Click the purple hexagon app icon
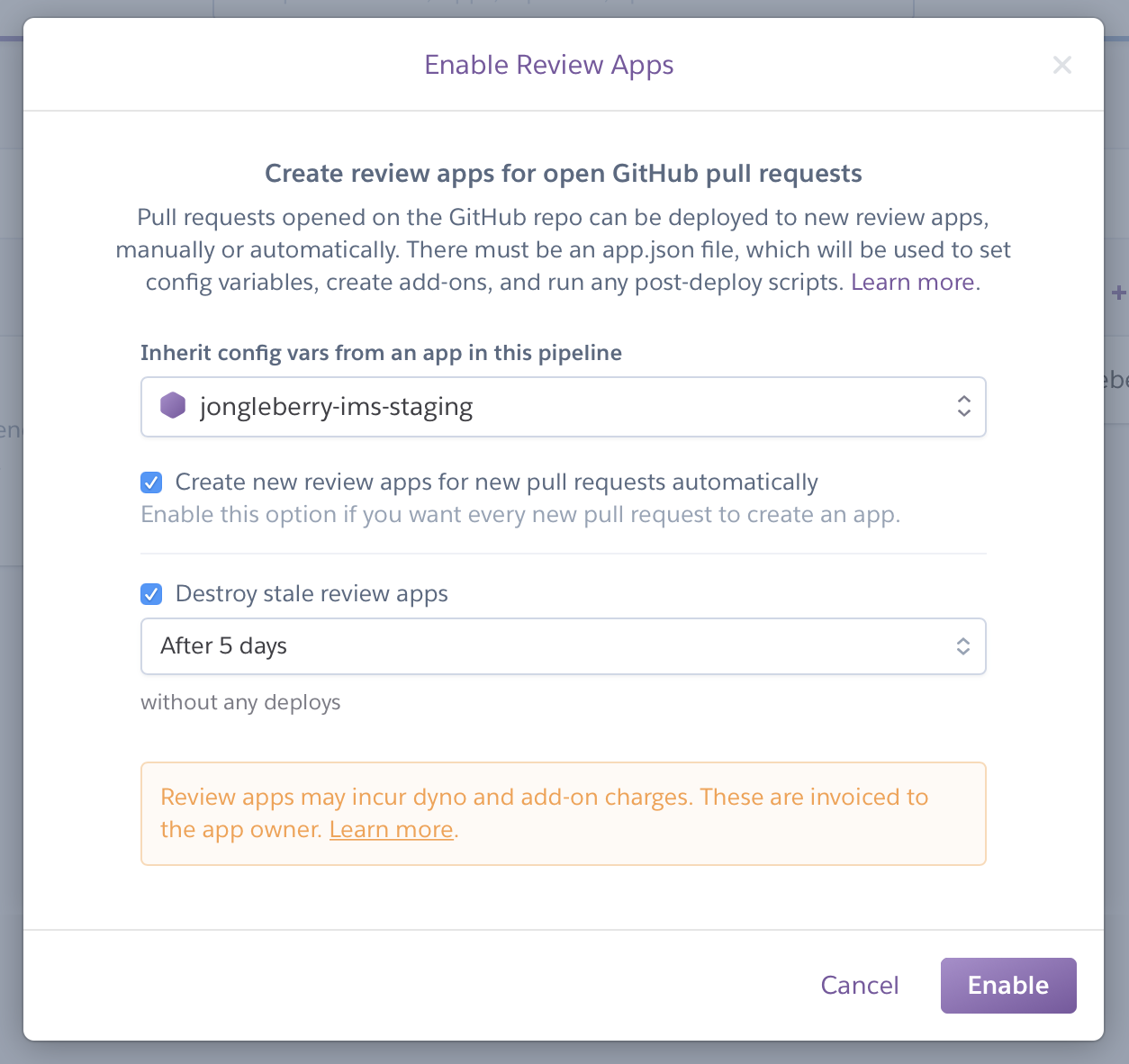The image size is (1129, 1064). click(x=173, y=406)
